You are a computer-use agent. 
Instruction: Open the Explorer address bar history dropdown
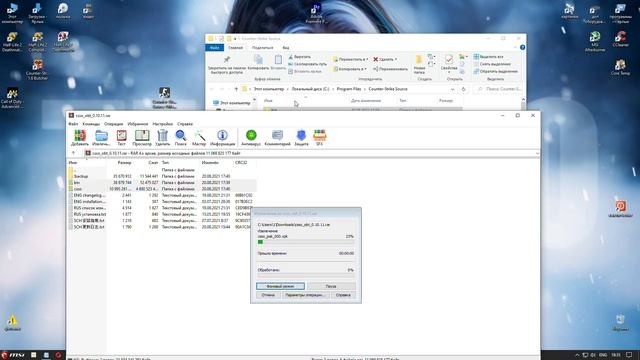click(x=453, y=89)
